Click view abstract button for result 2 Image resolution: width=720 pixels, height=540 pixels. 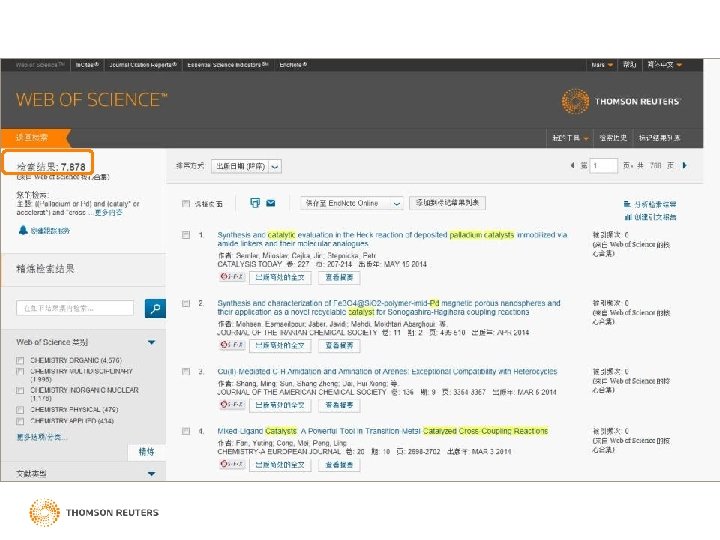click(339, 345)
